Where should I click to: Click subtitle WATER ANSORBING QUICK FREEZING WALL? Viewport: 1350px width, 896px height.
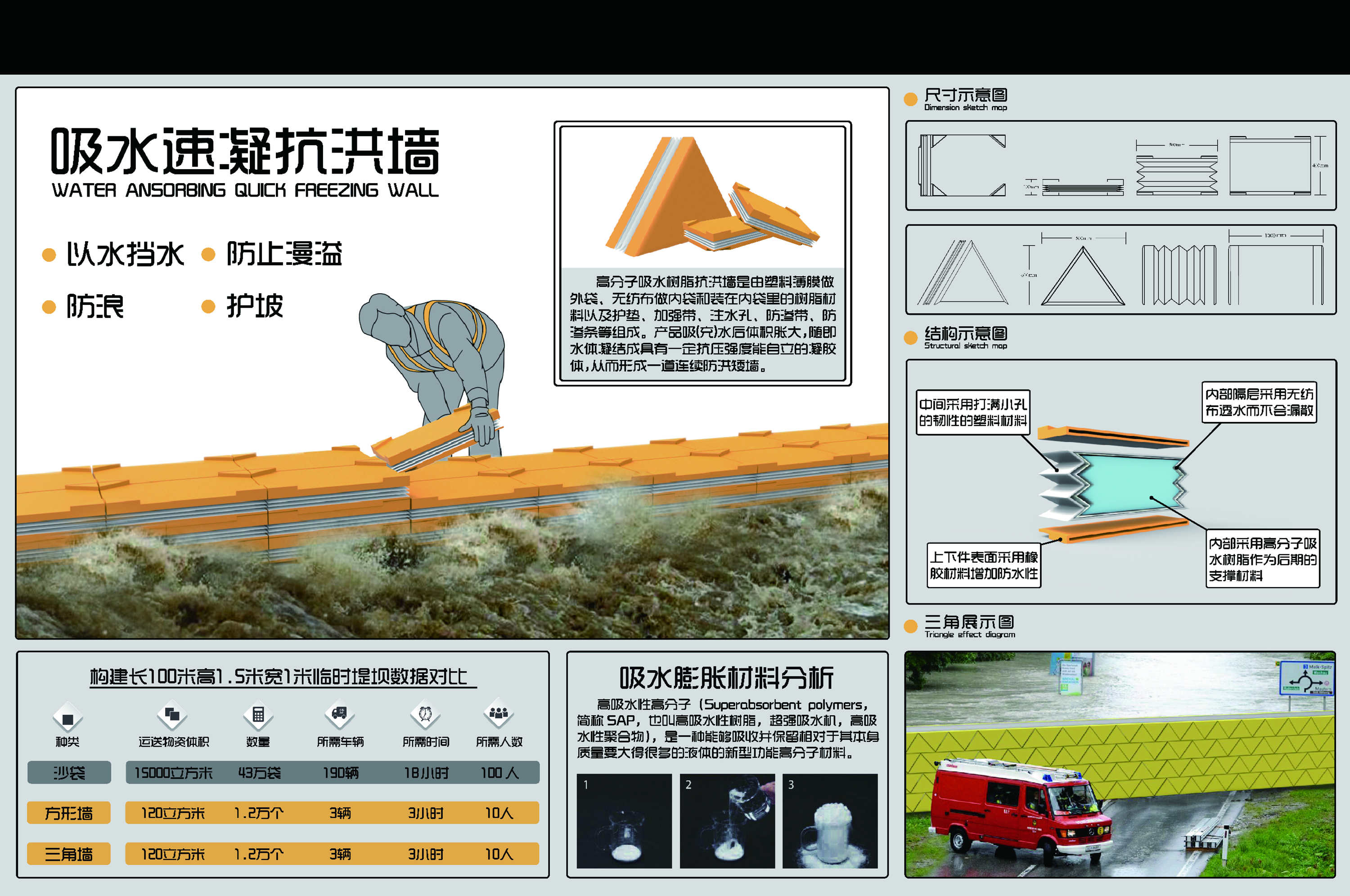[245, 190]
